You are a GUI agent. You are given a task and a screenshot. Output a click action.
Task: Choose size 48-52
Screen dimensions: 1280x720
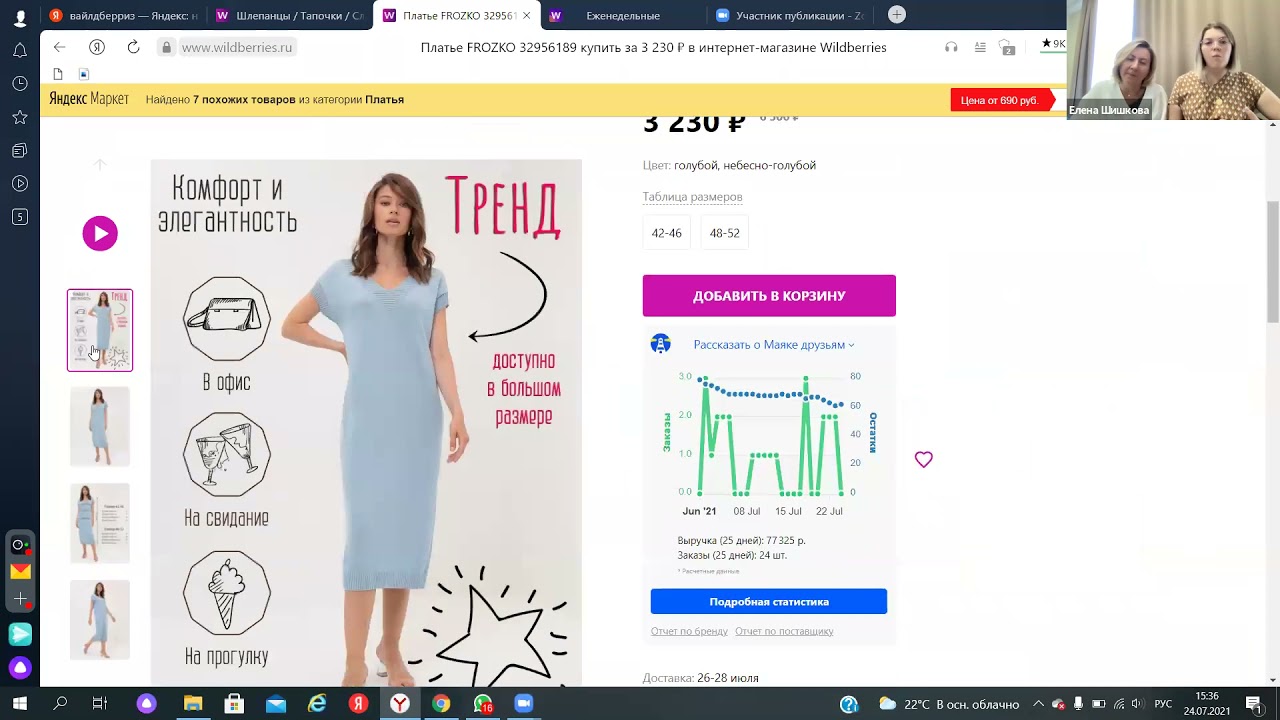pyautogui.click(x=725, y=233)
